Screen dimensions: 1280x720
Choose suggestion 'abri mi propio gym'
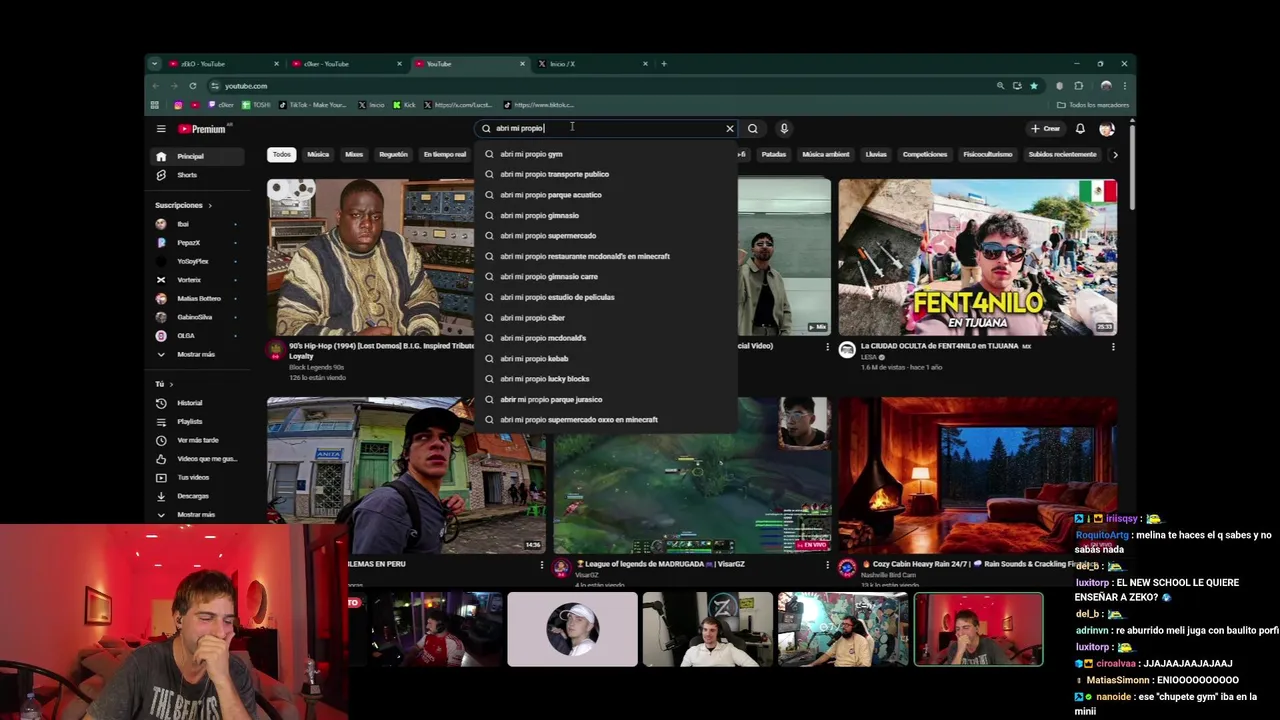[606, 154]
